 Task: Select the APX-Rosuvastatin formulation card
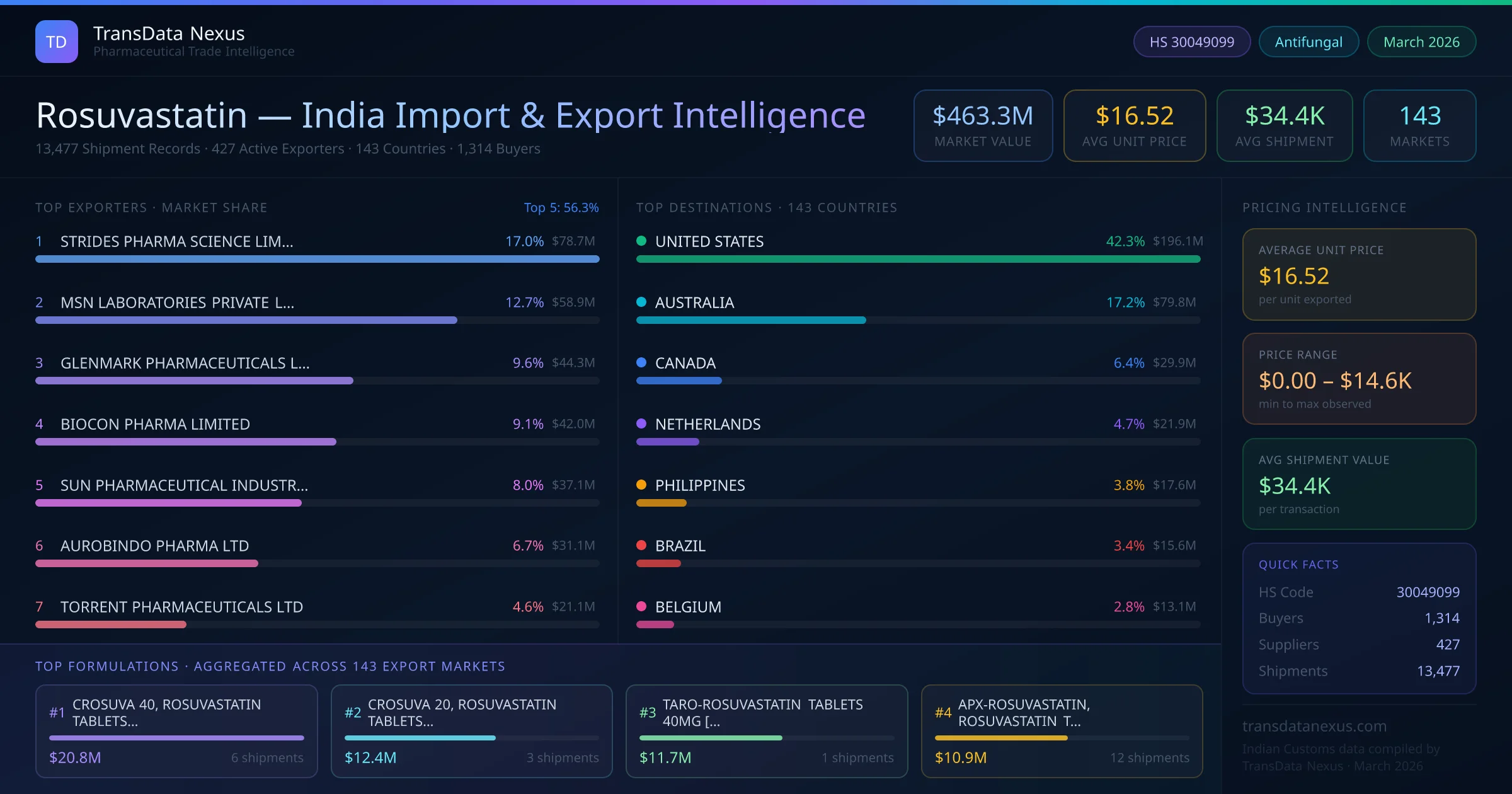[1062, 731]
